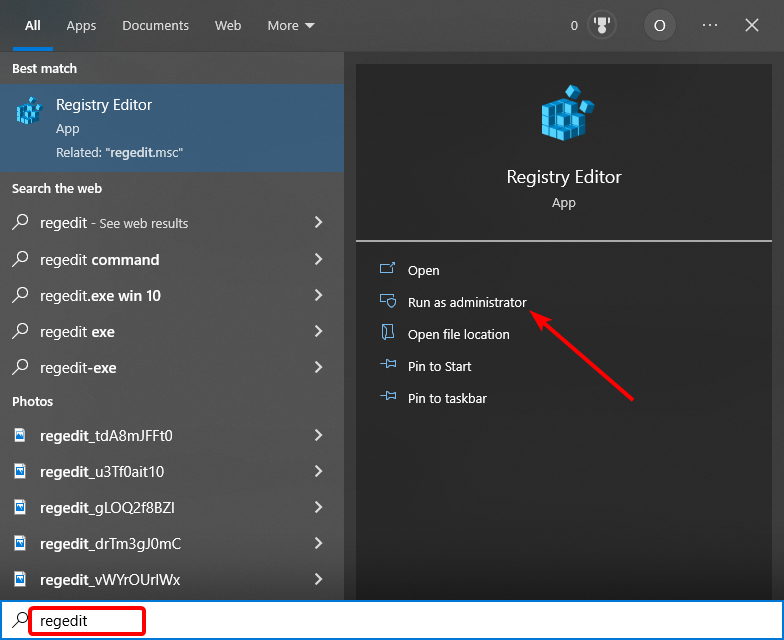This screenshot has height=640, width=784.
Task: Click search icon beside 'regedit.exe win 10'
Action: 20,294
